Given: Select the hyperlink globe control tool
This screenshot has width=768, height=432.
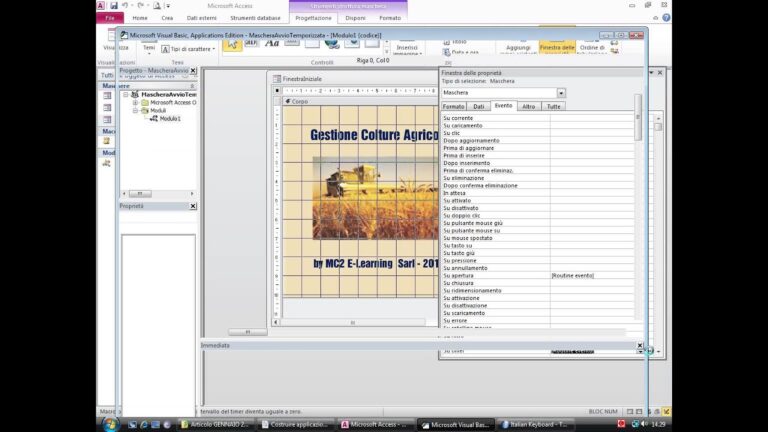Looking at the screenshot, I should (332, 45).
